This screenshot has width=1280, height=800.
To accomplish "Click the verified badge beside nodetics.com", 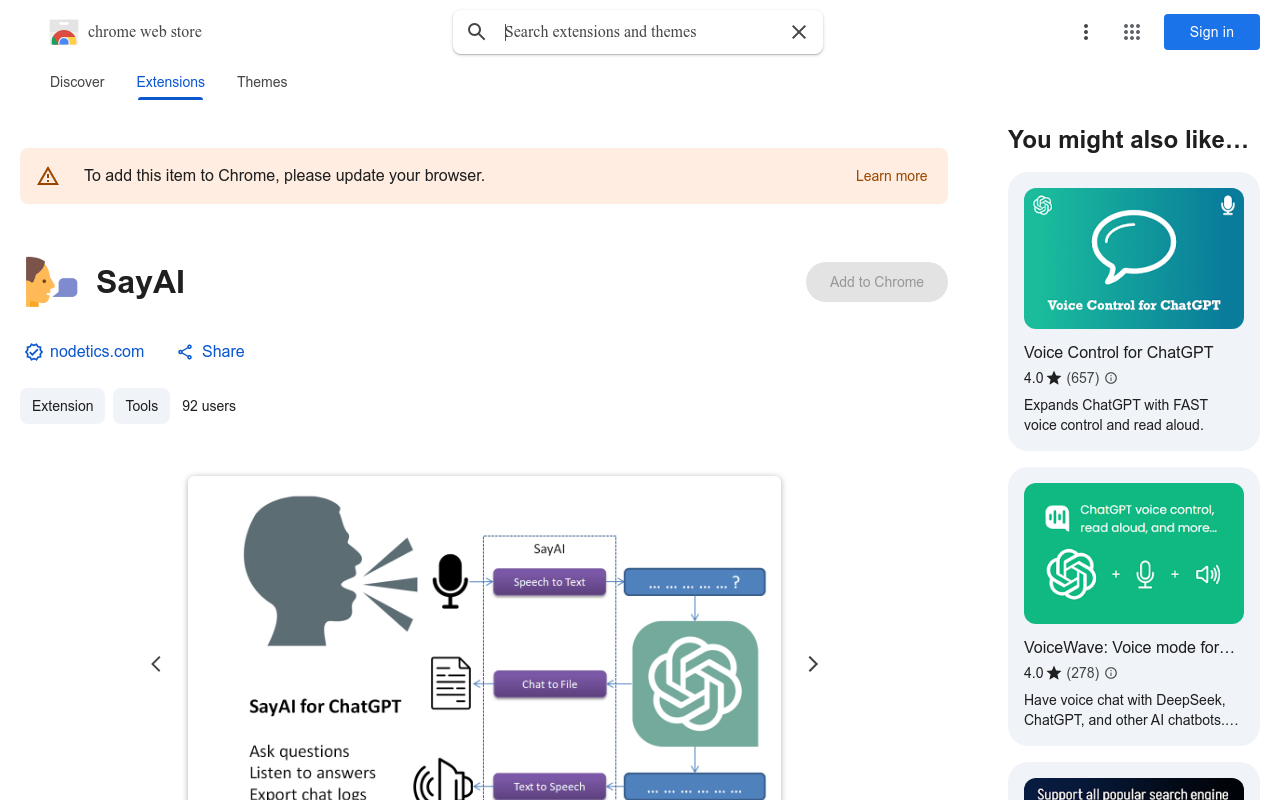I will click(x=34, y=352).
